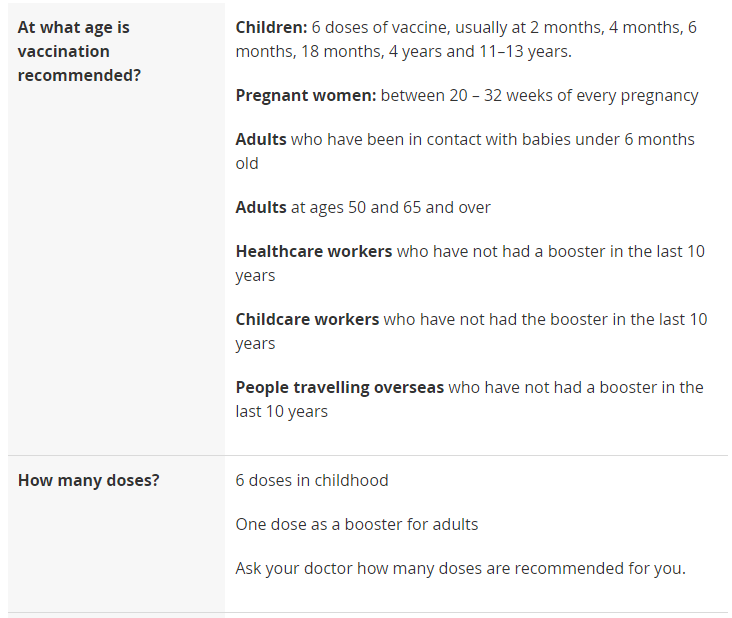Click 'Adults' before 'who have been in contact'

261,139
